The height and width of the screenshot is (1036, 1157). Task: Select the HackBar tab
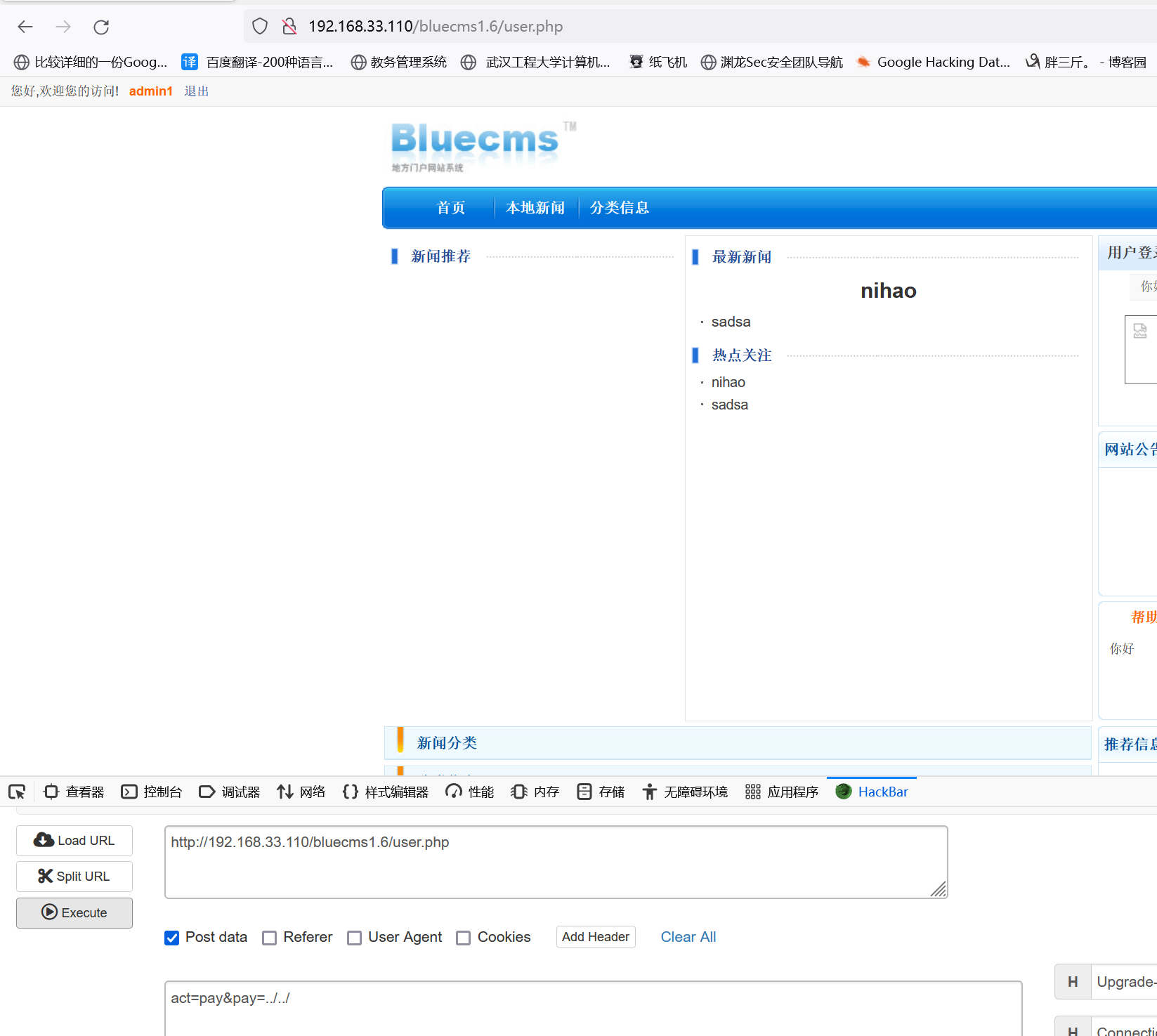tap(872, 792)
